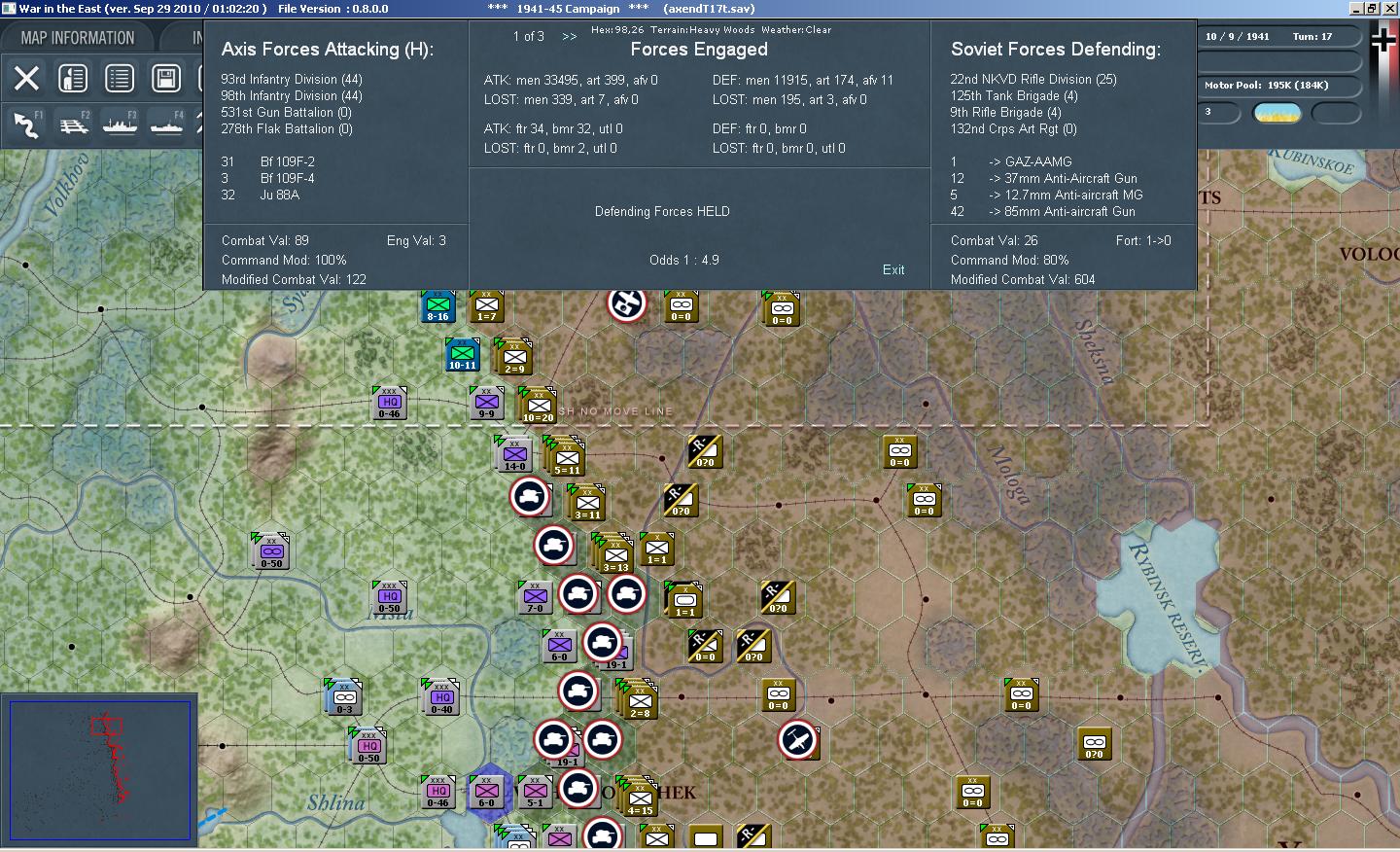Click battle marker left of 2=8 stack
Screen dimensions: 1400x852
(578, 692)
